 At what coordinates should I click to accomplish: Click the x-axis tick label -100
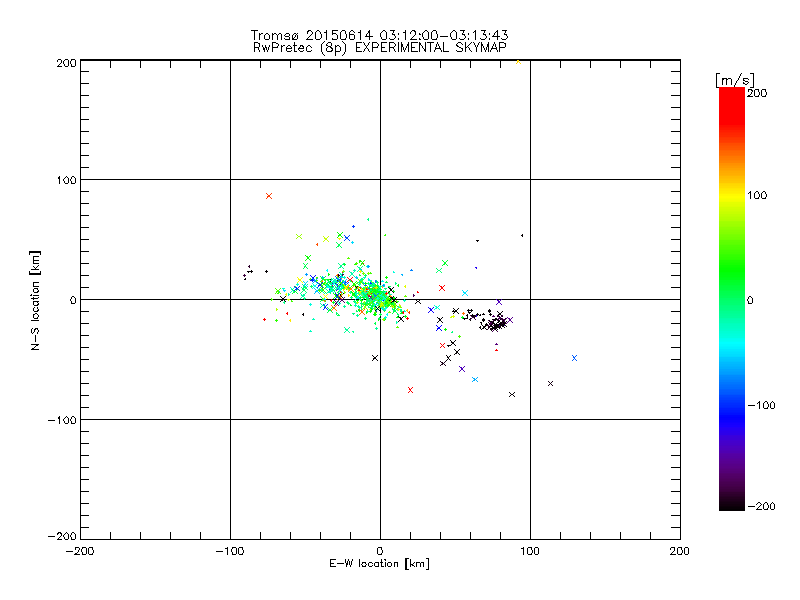click(230, 551)
